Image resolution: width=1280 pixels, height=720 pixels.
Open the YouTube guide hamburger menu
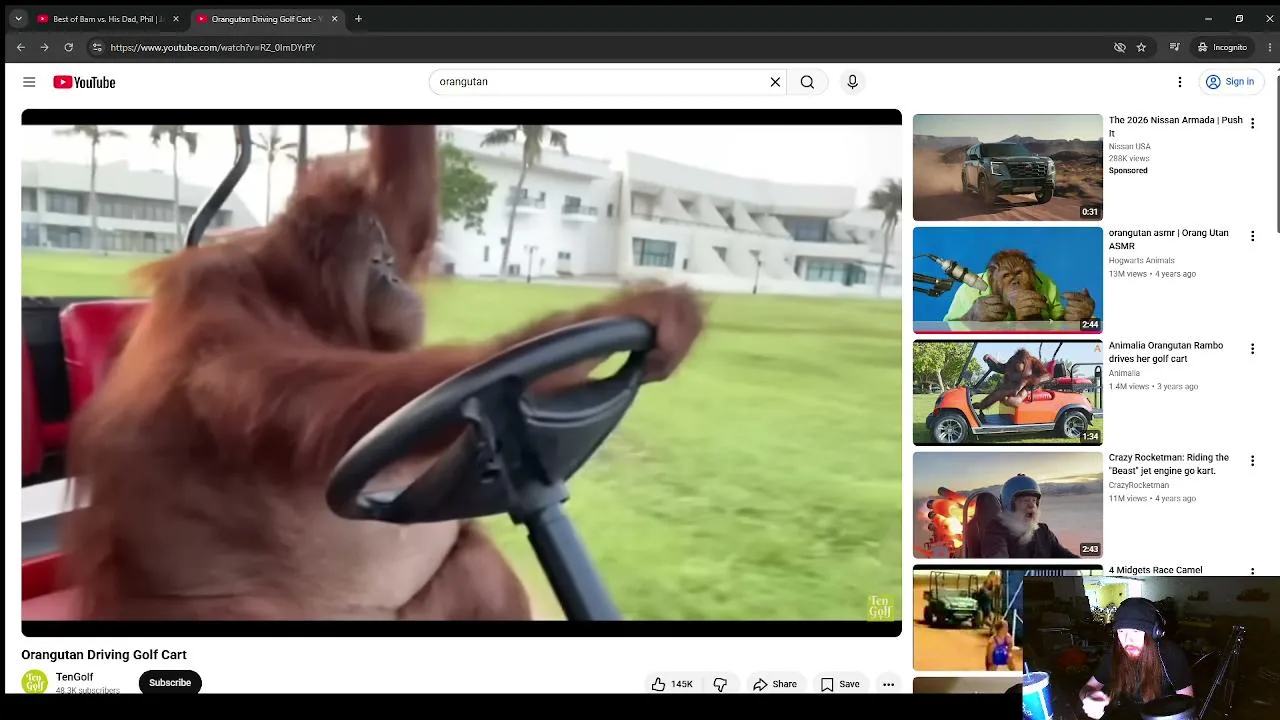[x=29, y=82]
